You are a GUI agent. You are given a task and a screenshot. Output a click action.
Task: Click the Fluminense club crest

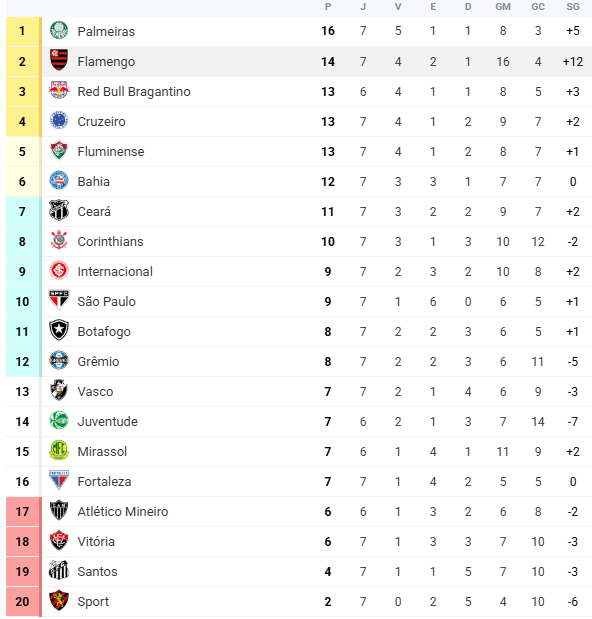[59, 150]
